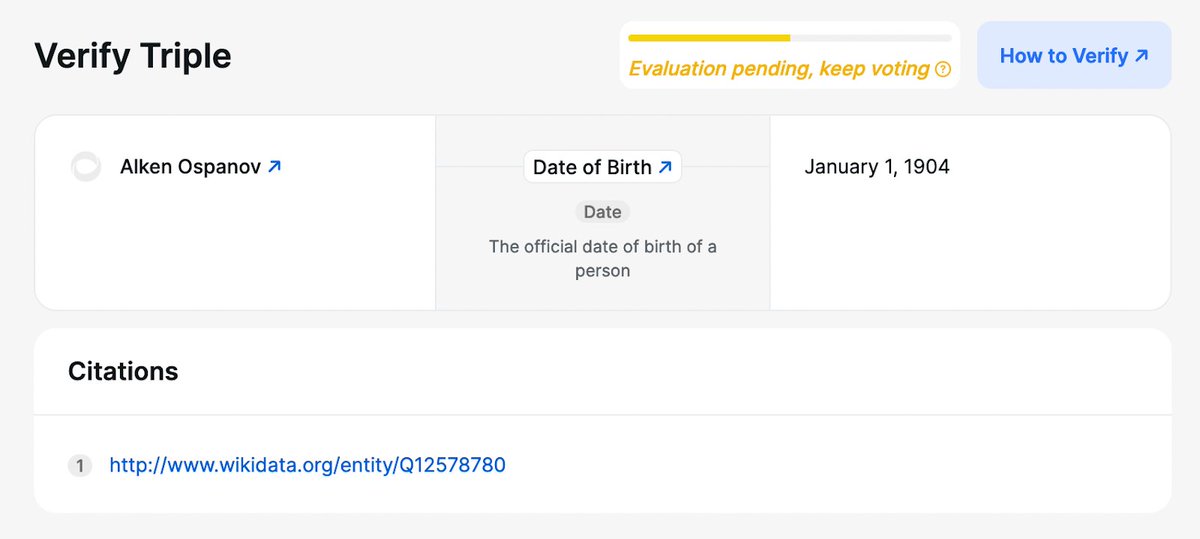Click the official date of birth description

point(602,258)
